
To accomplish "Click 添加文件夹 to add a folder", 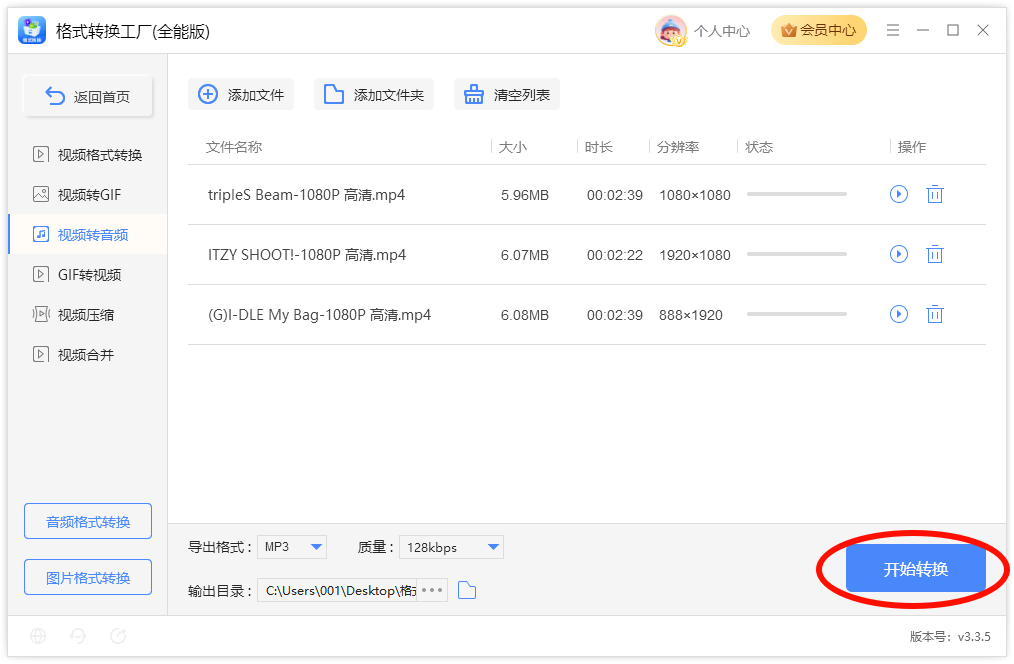I will [x=374, y=94].
